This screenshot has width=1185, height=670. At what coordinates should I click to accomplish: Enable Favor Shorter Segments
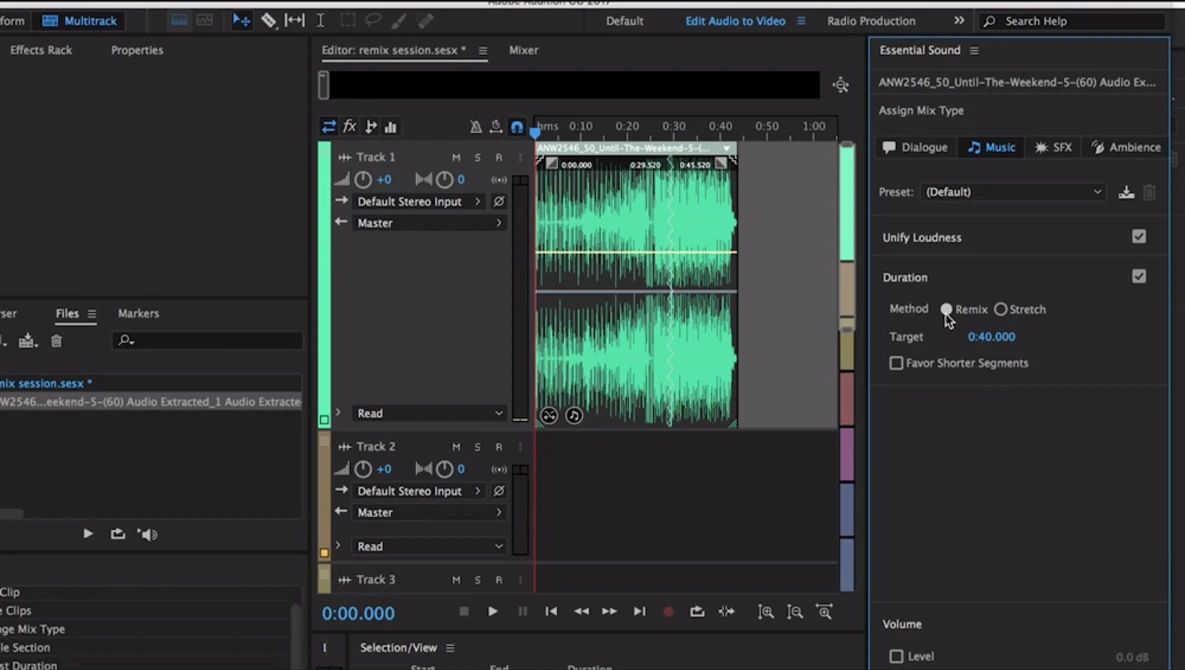pos(896,363)
